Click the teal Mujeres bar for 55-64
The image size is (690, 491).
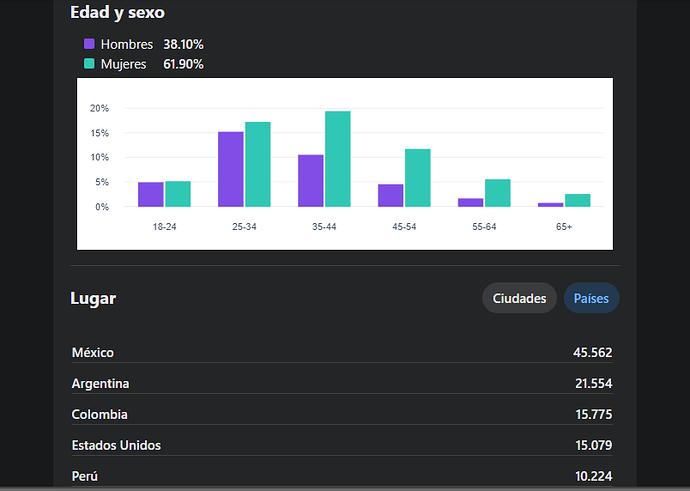[498, 193]
